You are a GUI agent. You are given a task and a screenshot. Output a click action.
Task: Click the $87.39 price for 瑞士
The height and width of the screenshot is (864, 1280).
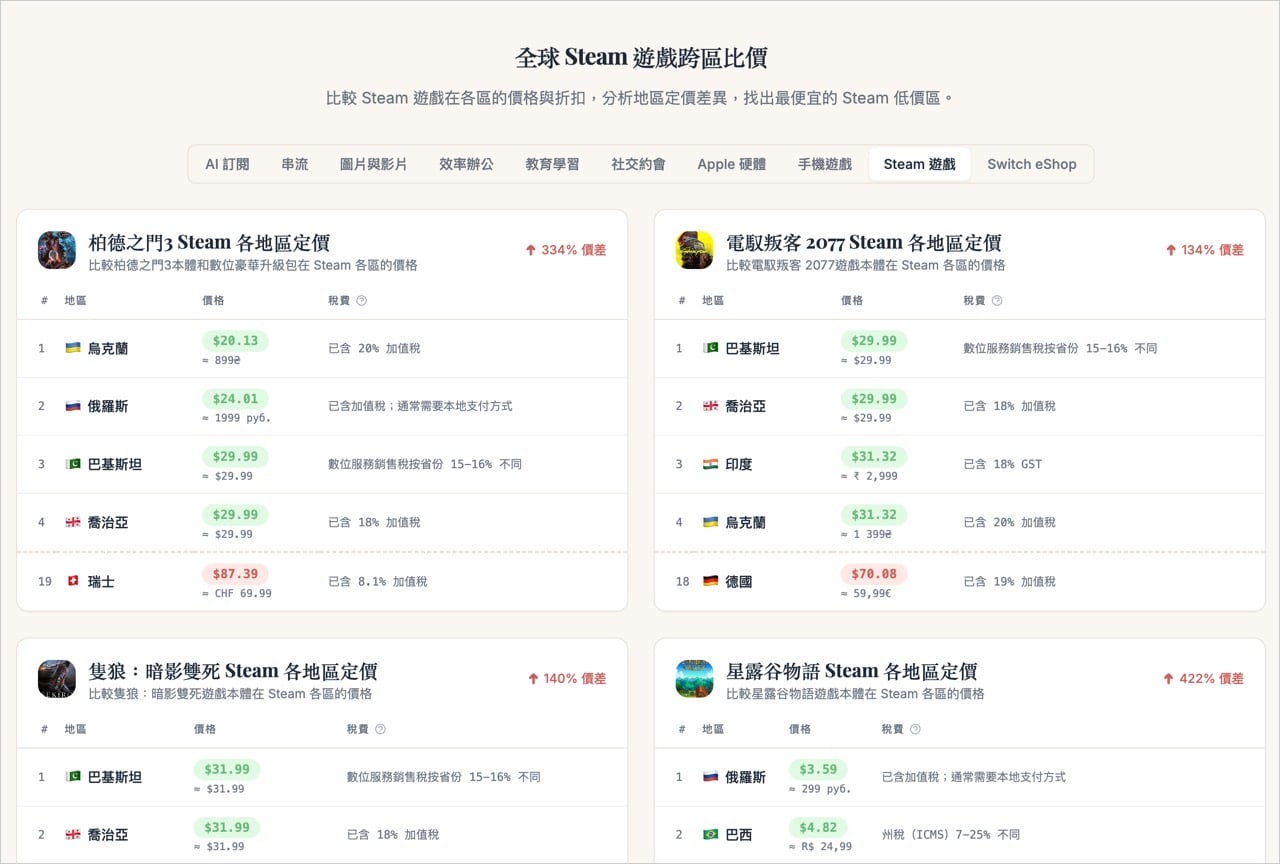pos(235,574)
